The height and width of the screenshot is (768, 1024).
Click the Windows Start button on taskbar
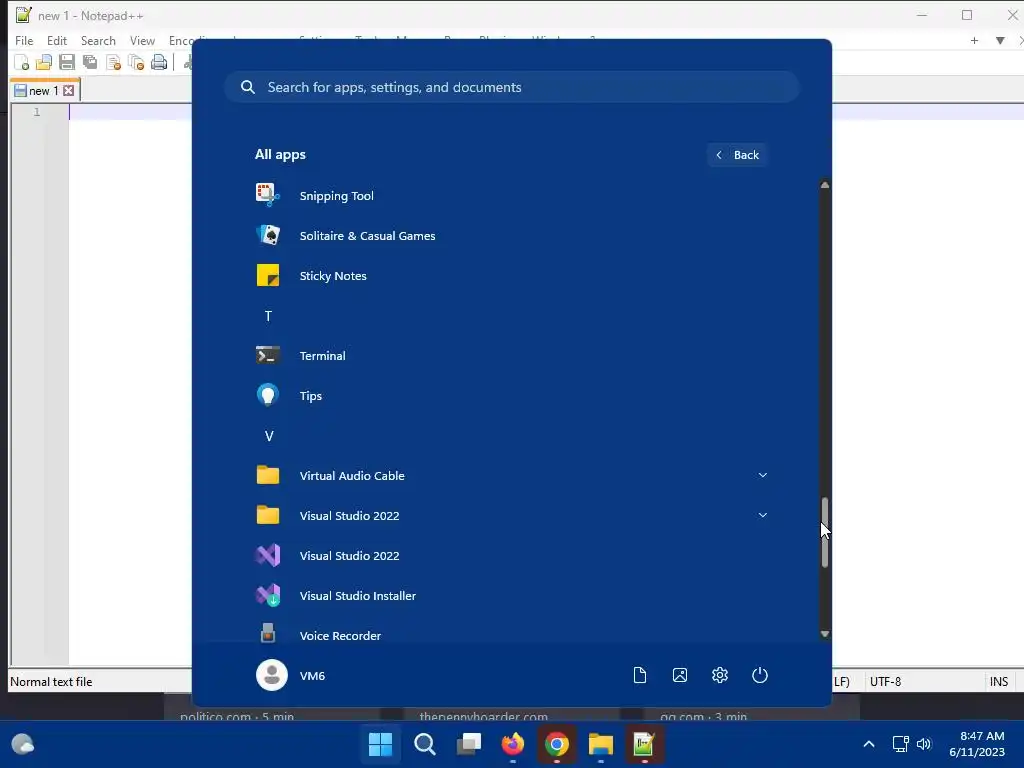point(381,744)
